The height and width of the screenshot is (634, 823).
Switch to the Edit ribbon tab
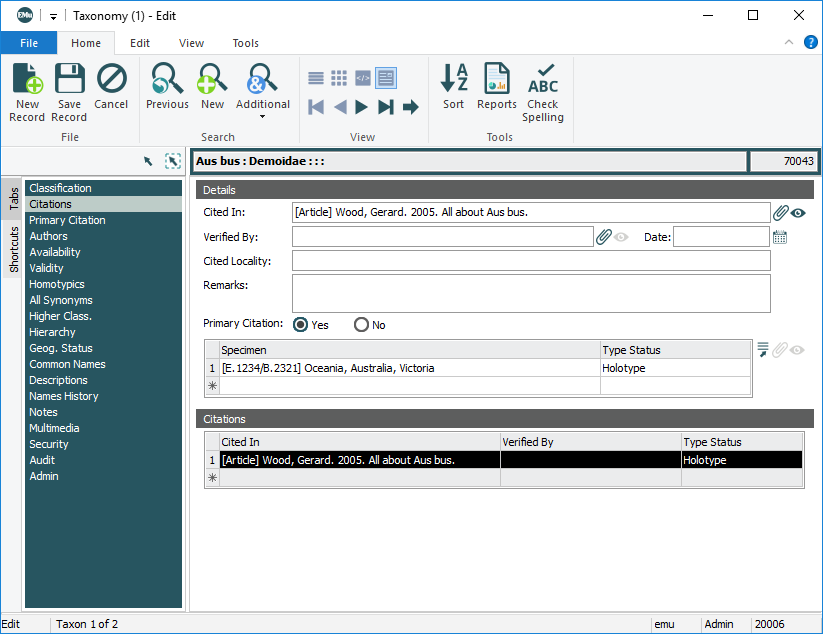pyautogui.click(x=140, y=43)
